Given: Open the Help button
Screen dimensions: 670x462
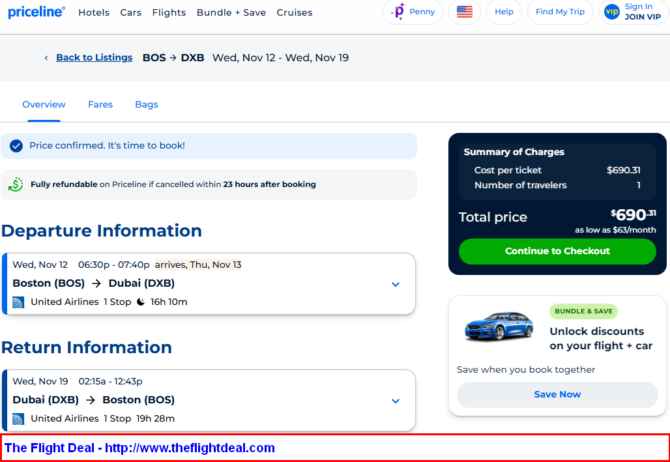Looking at the screenshot, I should pyautogui.click(x=504, y=12).
